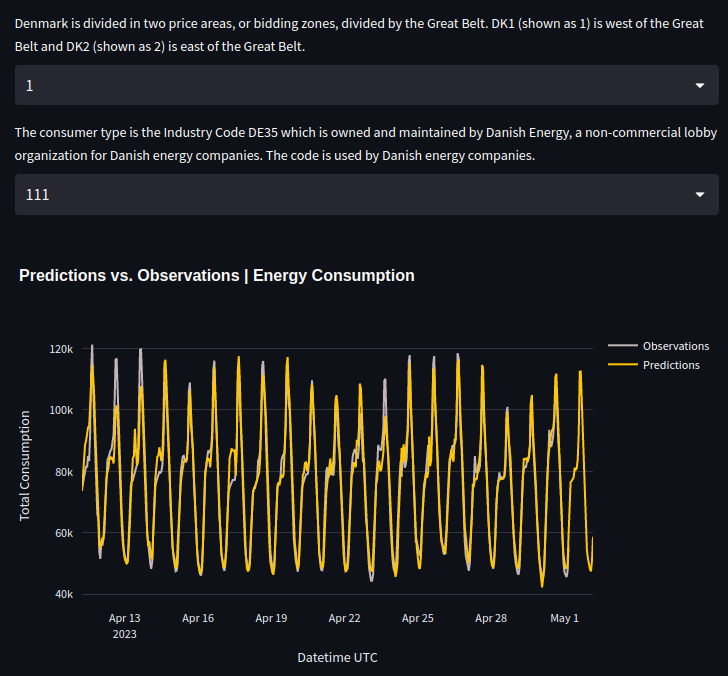This screenshot has width=728, height=676.
Task: Click the 2023 year label under the x-axis
Action: click(x=125, y=634)
